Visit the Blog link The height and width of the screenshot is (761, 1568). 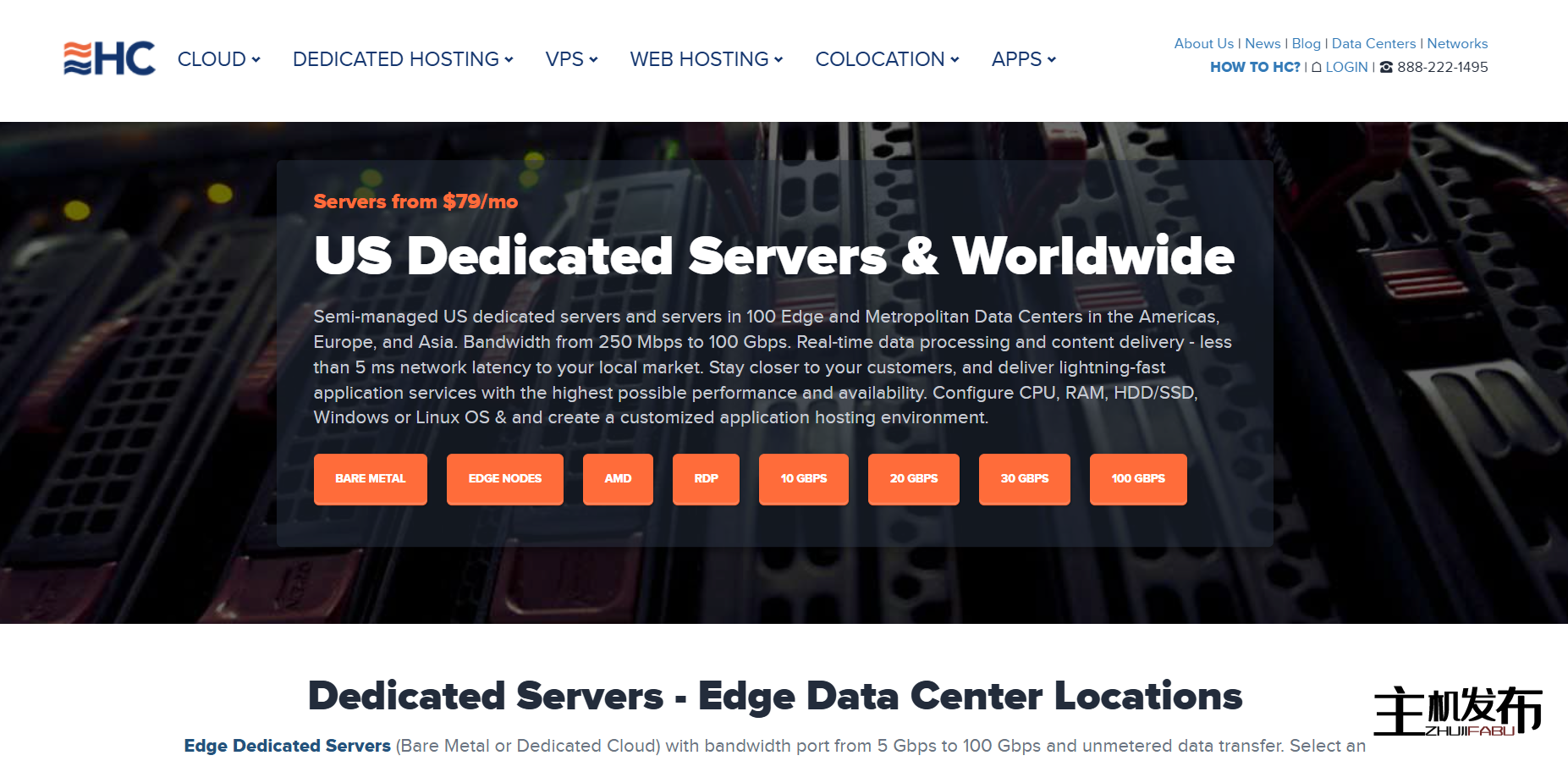coord(1306,44)
